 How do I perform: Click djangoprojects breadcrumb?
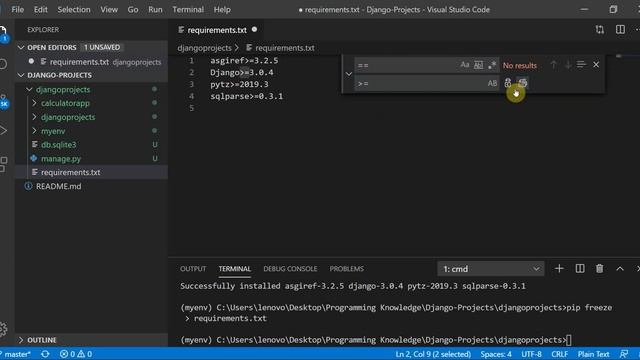(204, 48)
